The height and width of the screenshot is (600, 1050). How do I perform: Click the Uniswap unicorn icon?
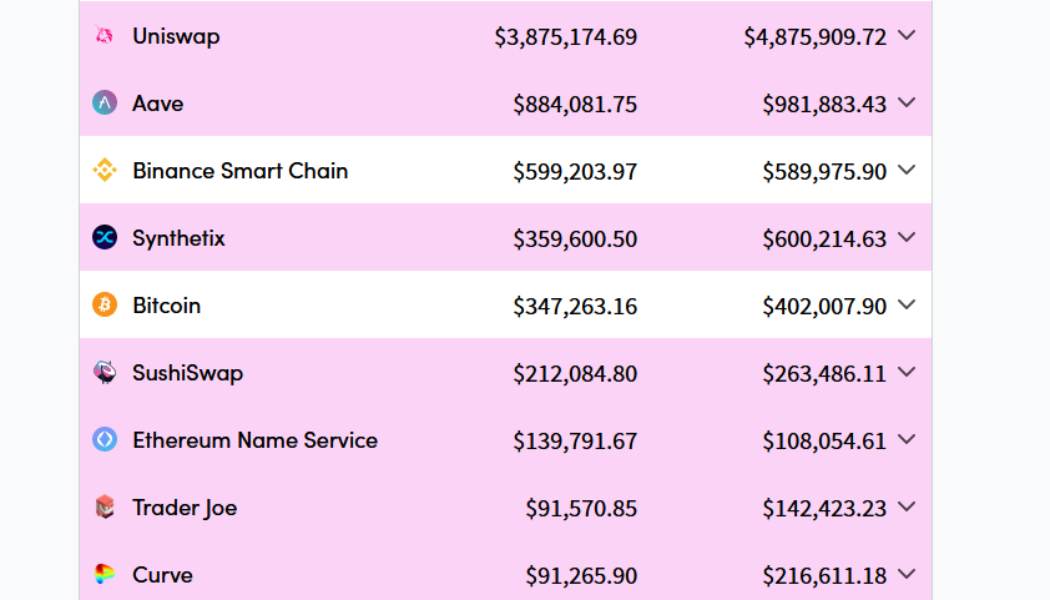click(103, 35)
